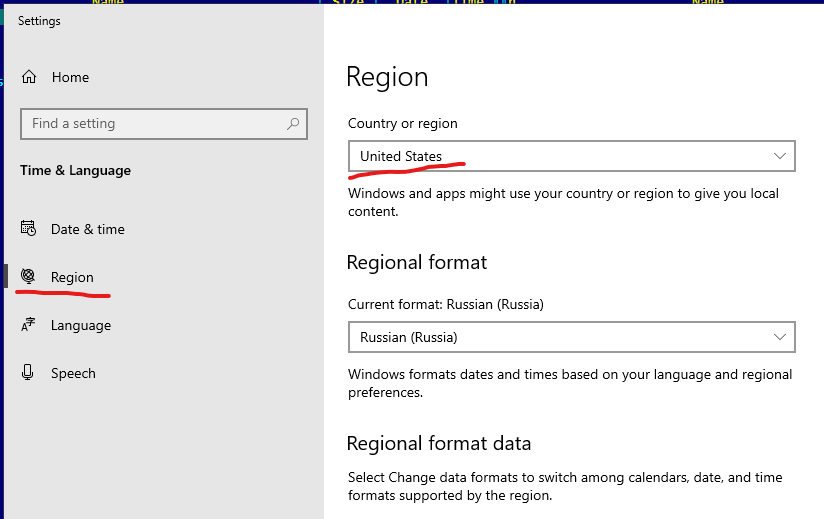Open the United States country dropdown
Image resolution: width=824 pixels, height=519 pixels.
tap(572, 156)
